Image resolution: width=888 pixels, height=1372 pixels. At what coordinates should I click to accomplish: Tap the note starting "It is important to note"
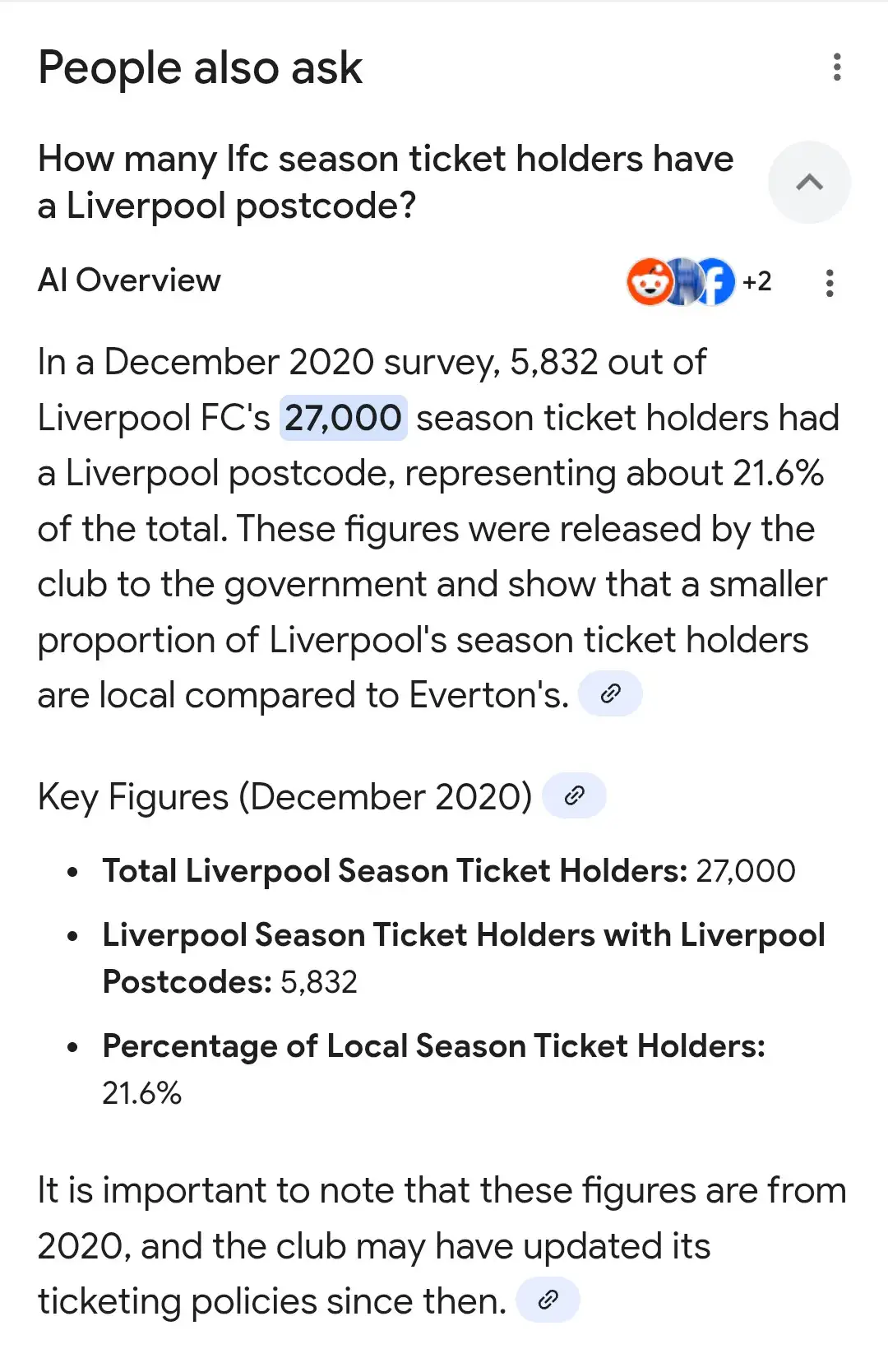(x=442, y=1245)
